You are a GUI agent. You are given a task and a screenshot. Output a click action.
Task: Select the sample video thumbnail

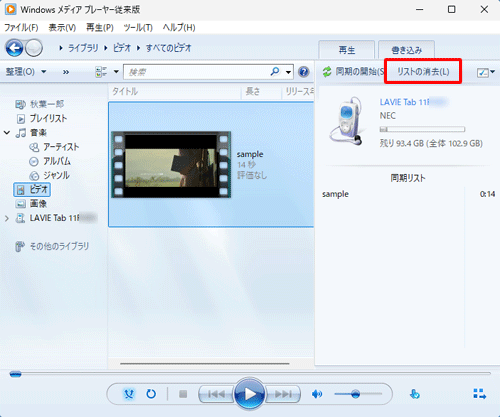[171, 164]
